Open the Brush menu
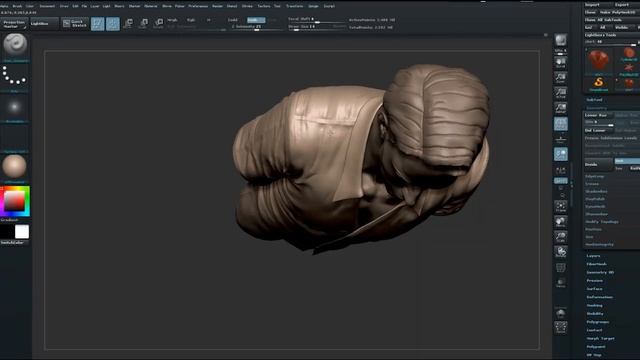Viewport: 640px width, 360px height. click(17, 6)
